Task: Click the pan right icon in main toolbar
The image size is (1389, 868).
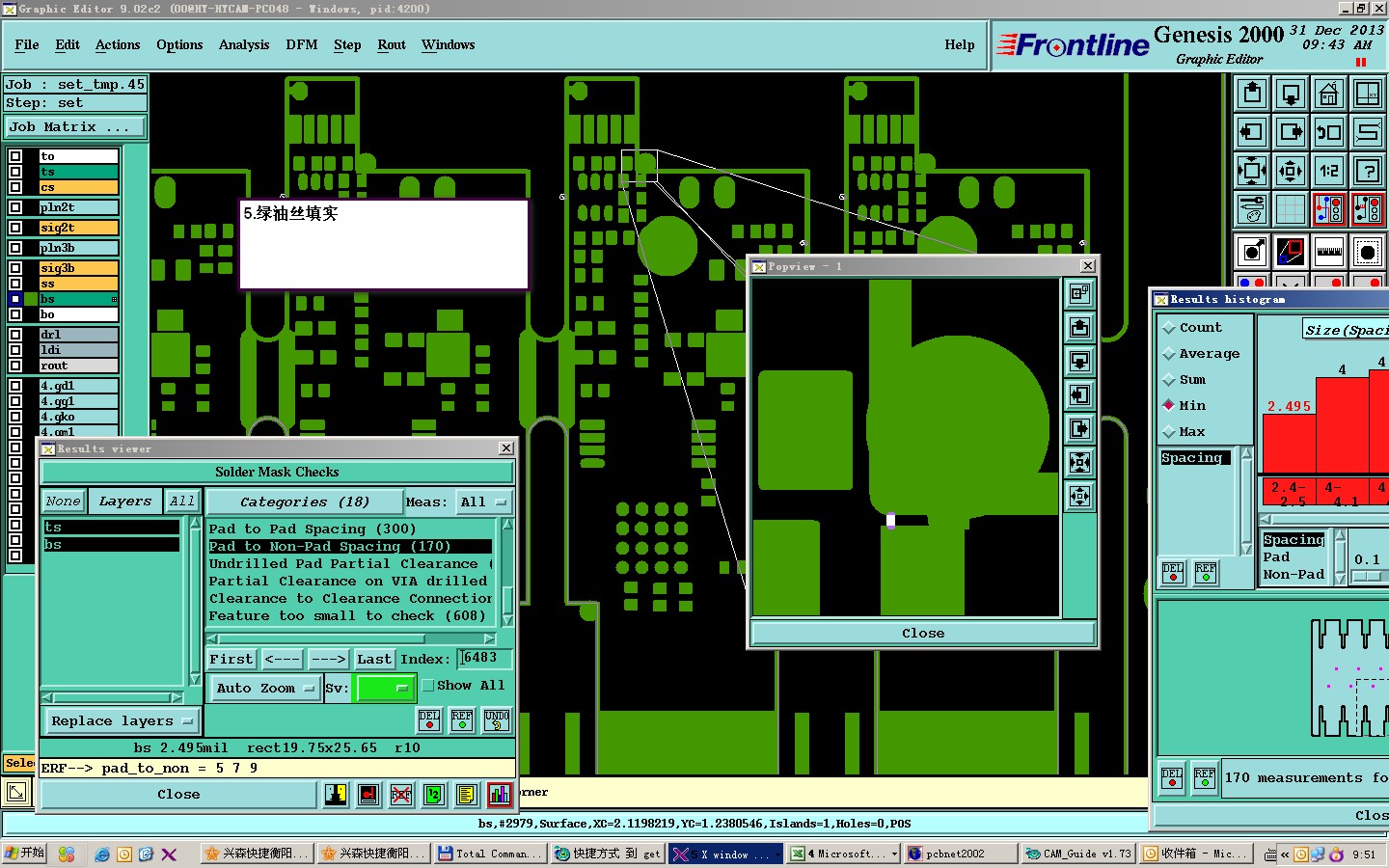Action: (x=1291, y=132)
